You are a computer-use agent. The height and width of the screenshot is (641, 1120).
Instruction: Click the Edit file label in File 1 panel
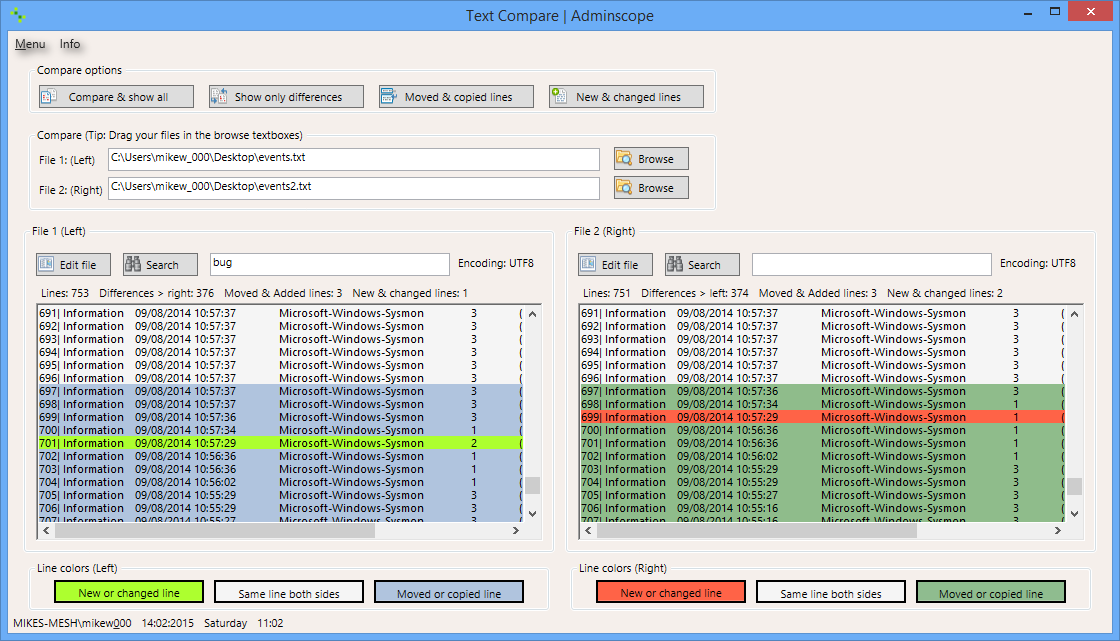pos(78,265)
